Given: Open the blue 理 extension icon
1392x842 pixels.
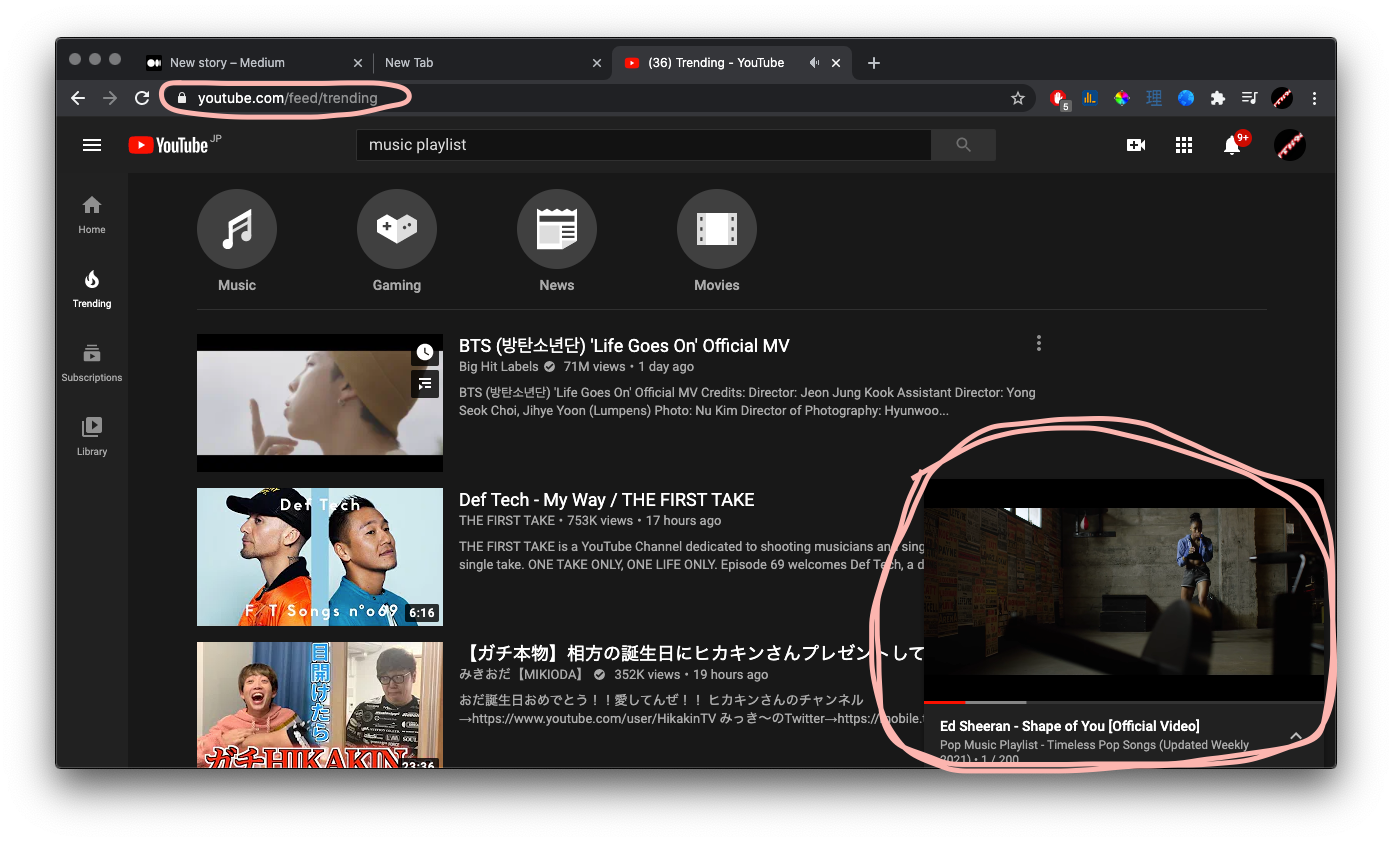Looking at the screenshot, I should pyautogui.click(x=1154, y=98).
